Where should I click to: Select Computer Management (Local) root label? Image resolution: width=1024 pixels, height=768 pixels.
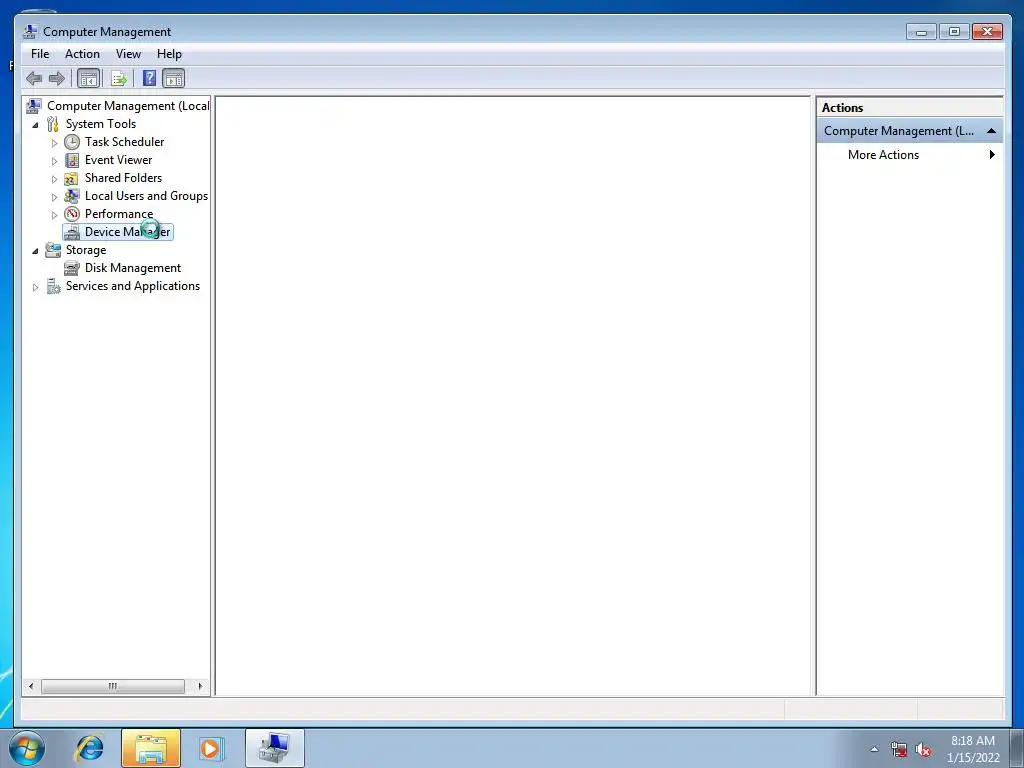click(128, 106)
